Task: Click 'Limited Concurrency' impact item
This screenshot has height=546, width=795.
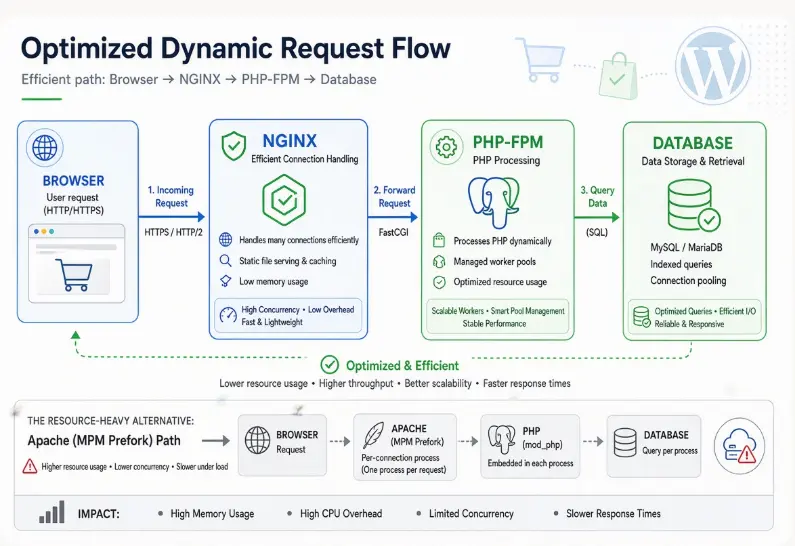Action: click(x=471, y=514)
